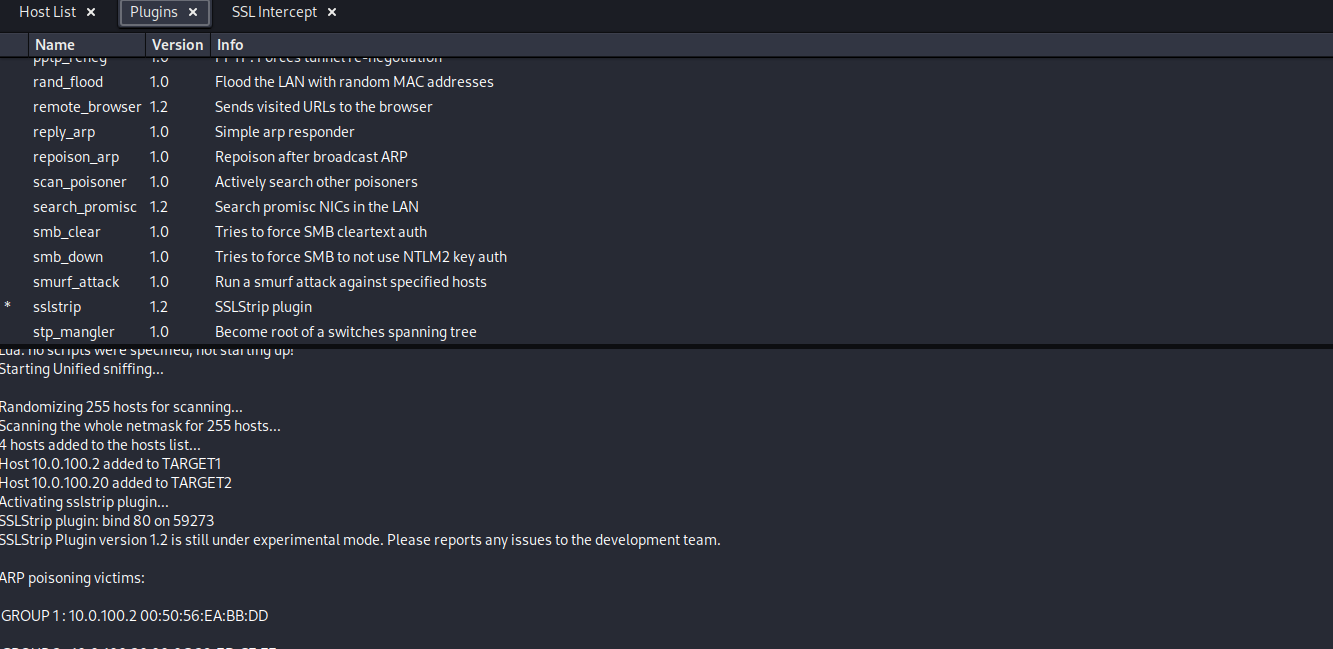Sort plugins by Version column header
The image size is (1333, 649).
[x=177, y=45]
